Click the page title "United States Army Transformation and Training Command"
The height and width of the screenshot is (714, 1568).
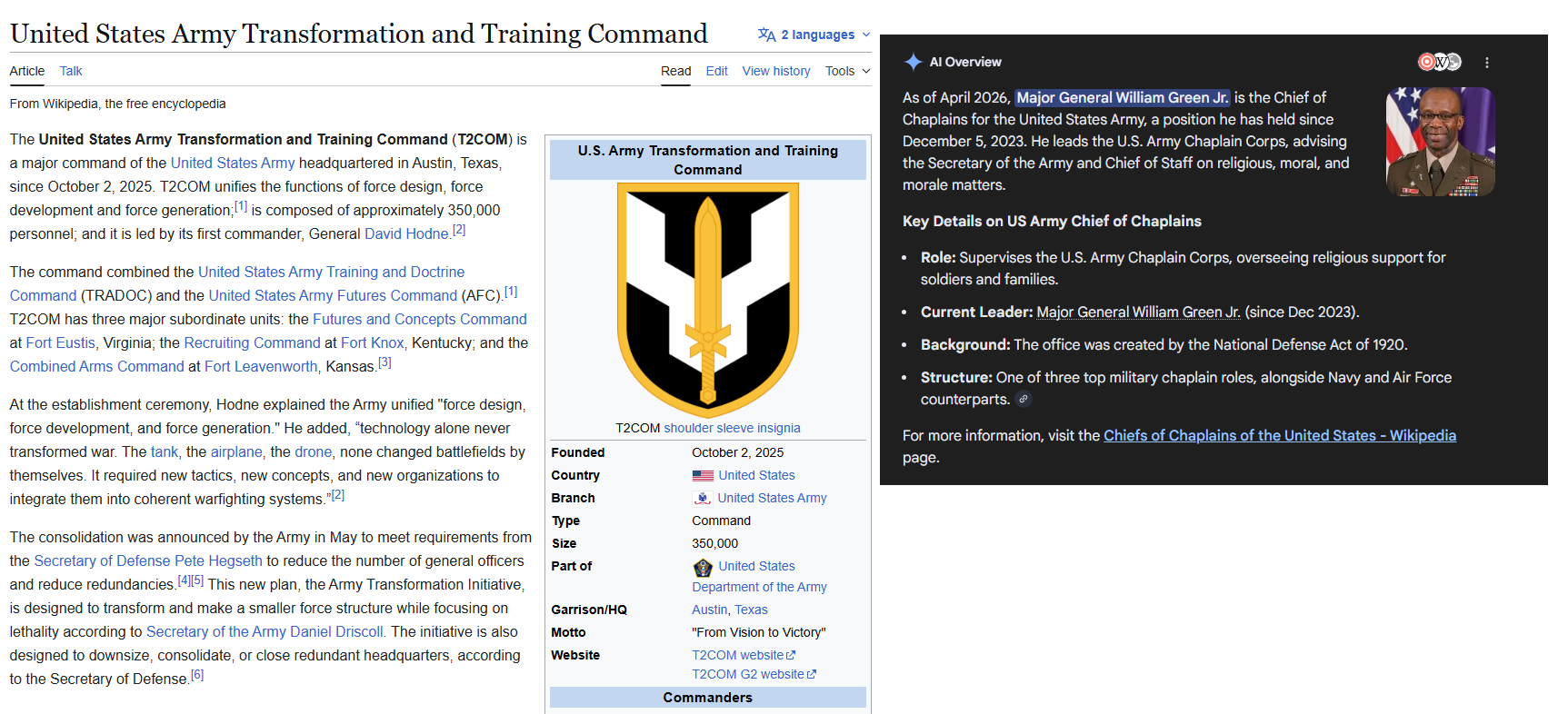pos(359,34)
